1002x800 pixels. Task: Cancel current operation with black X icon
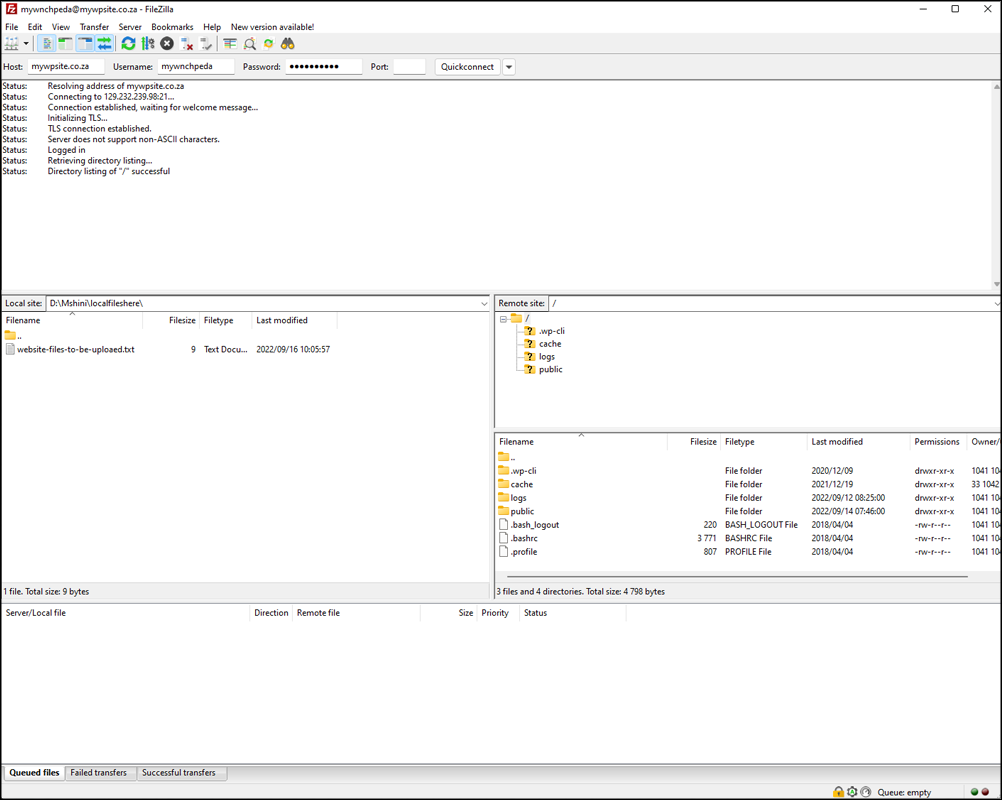167,44
